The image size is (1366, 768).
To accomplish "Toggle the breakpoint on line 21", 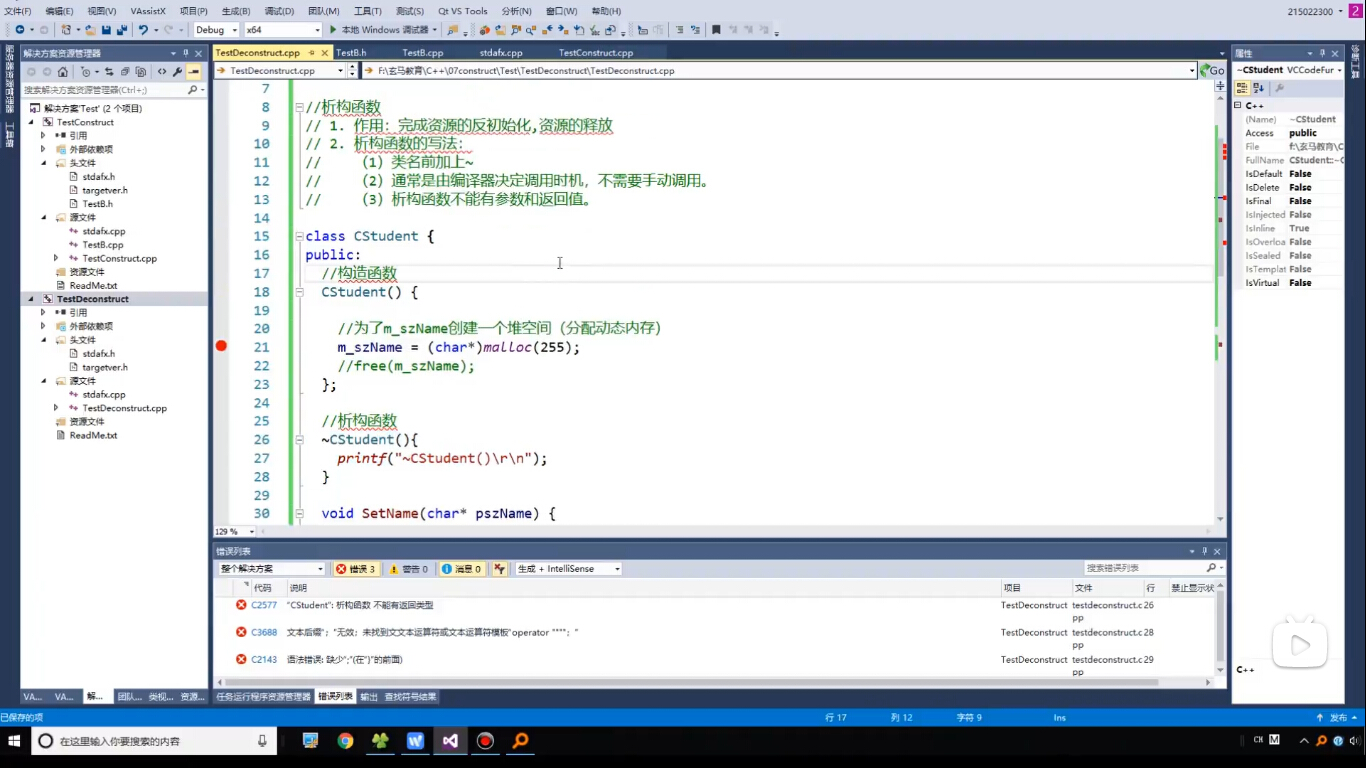I will click(x=221, y=346).
